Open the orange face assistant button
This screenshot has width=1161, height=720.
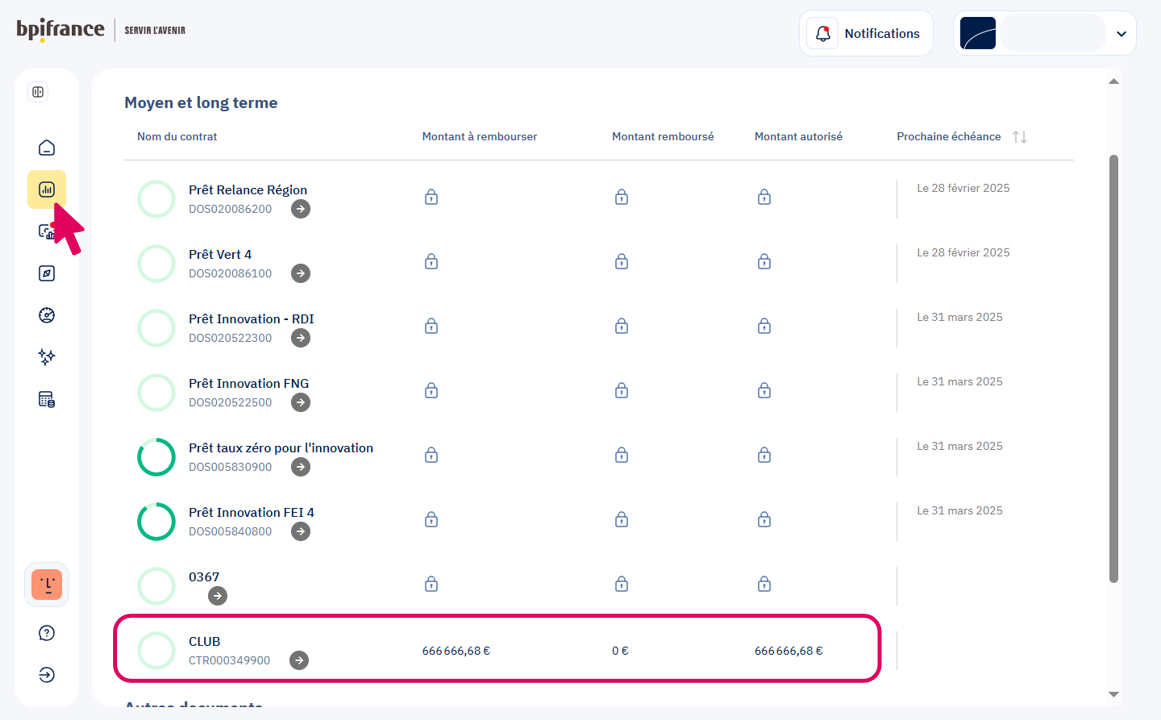tap(46, 584)
